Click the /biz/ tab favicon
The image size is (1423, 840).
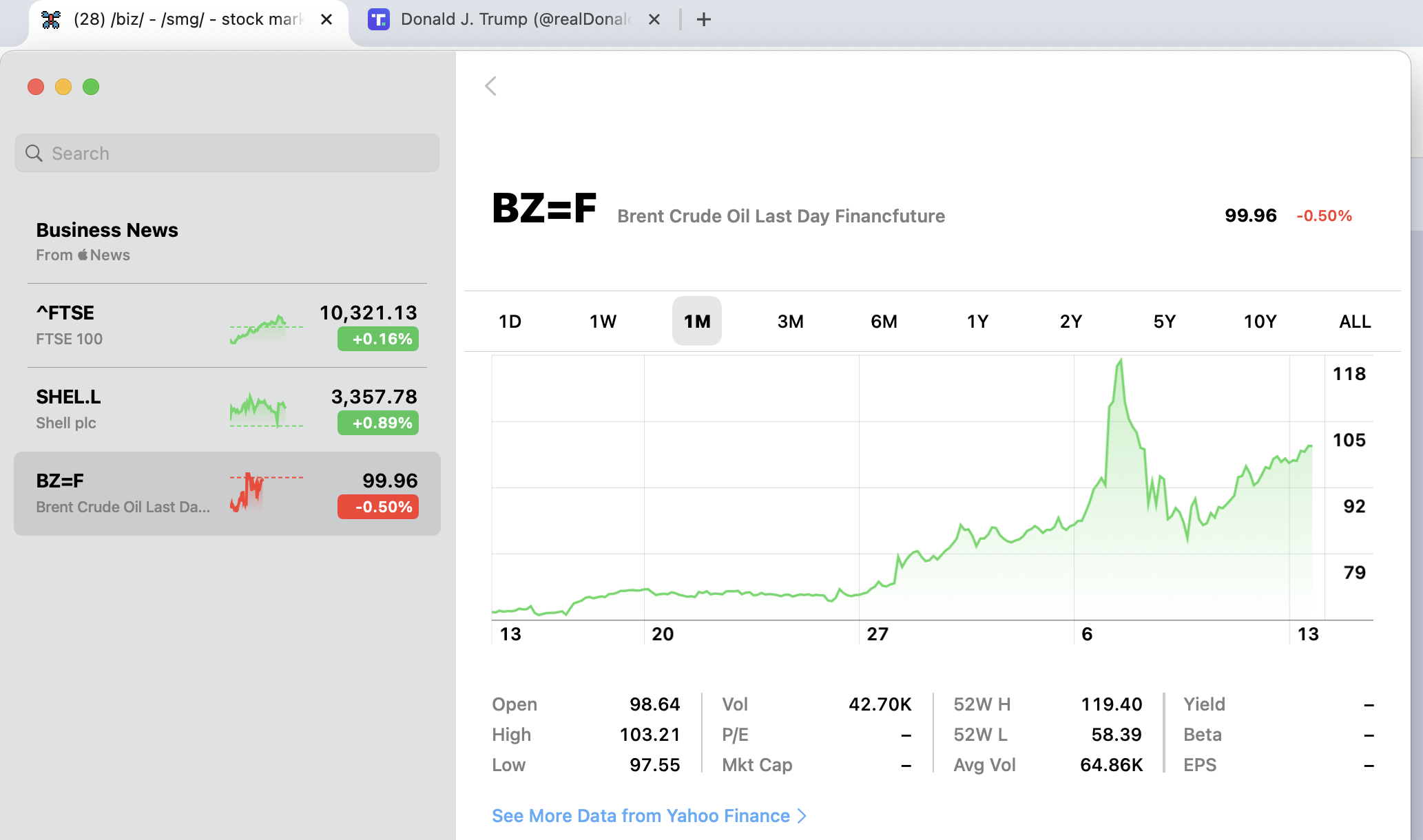[x=51, y=19]
